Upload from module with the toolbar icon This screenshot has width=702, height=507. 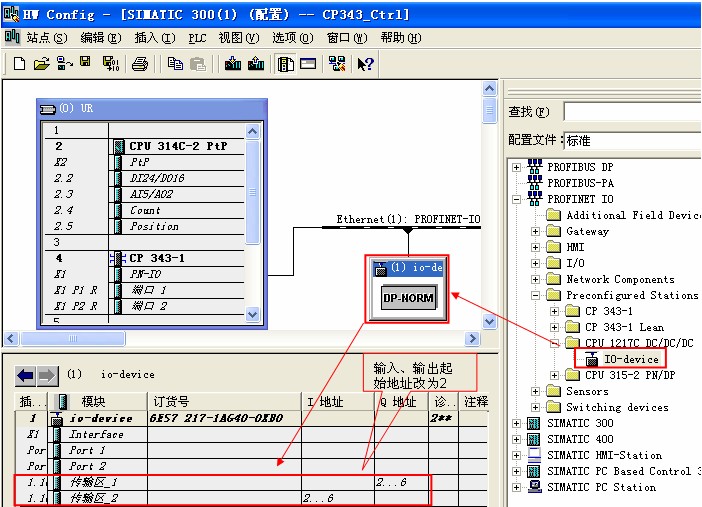click(x=256, y=64)
